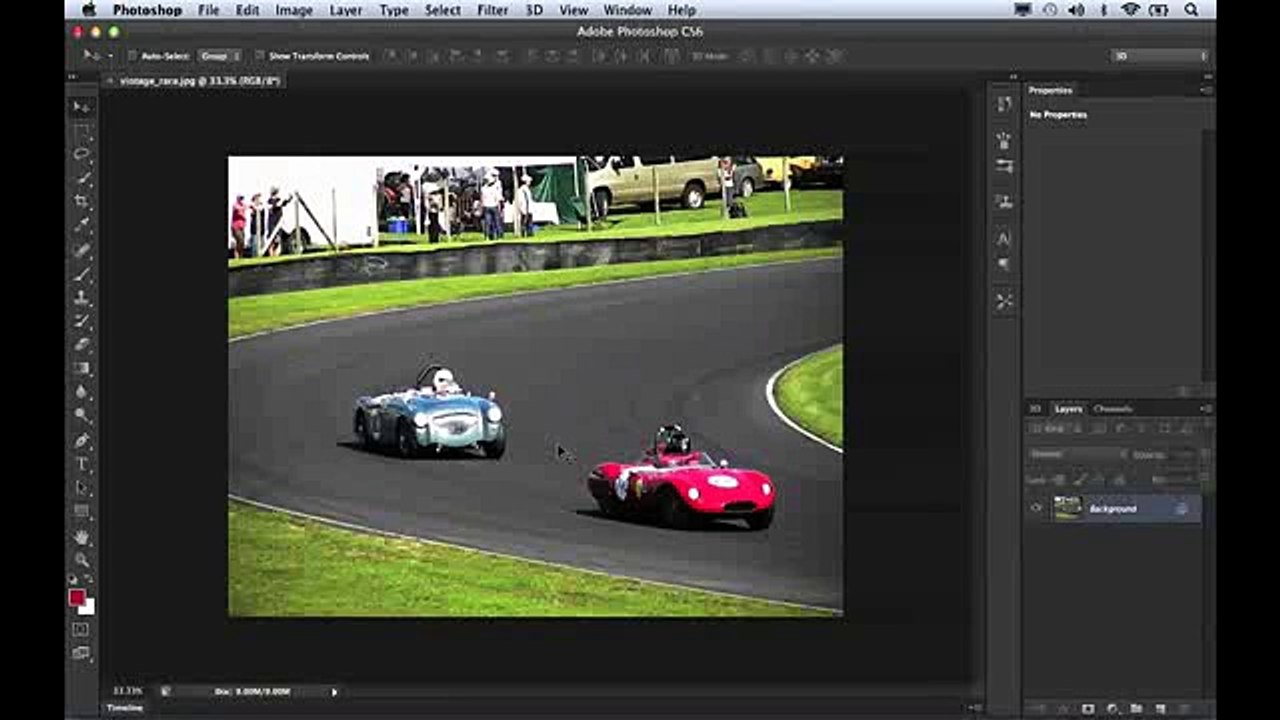Click the Properties panel tab
Image resolution: width=1280 pixels, height=720 pixels.
tap(1050, 90)
